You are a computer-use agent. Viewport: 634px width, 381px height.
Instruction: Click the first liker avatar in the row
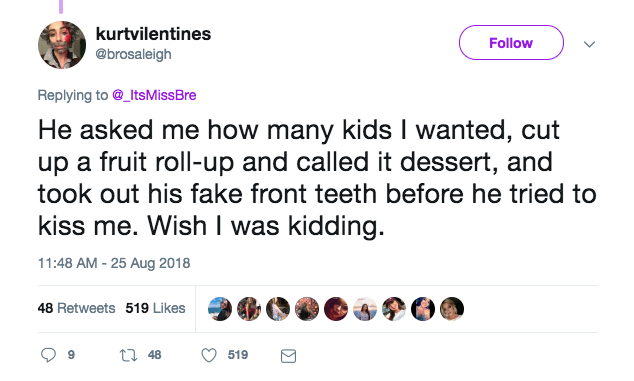point(220,309)
